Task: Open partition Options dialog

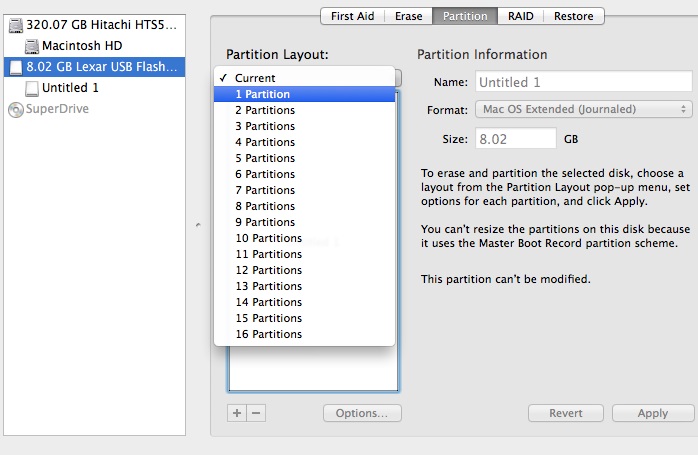Action: (x=362, y=413)
